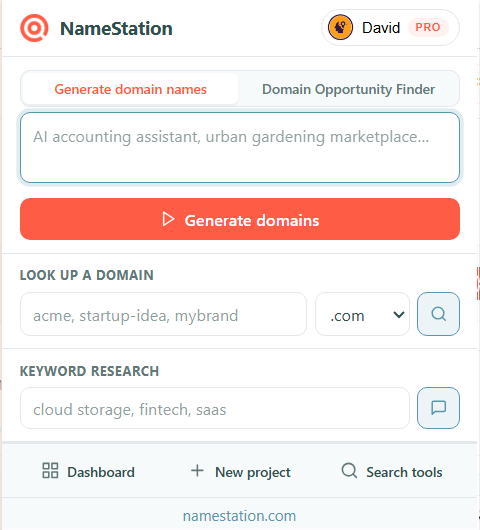
Task: Focus the look up a domain field
Action: 163,314
